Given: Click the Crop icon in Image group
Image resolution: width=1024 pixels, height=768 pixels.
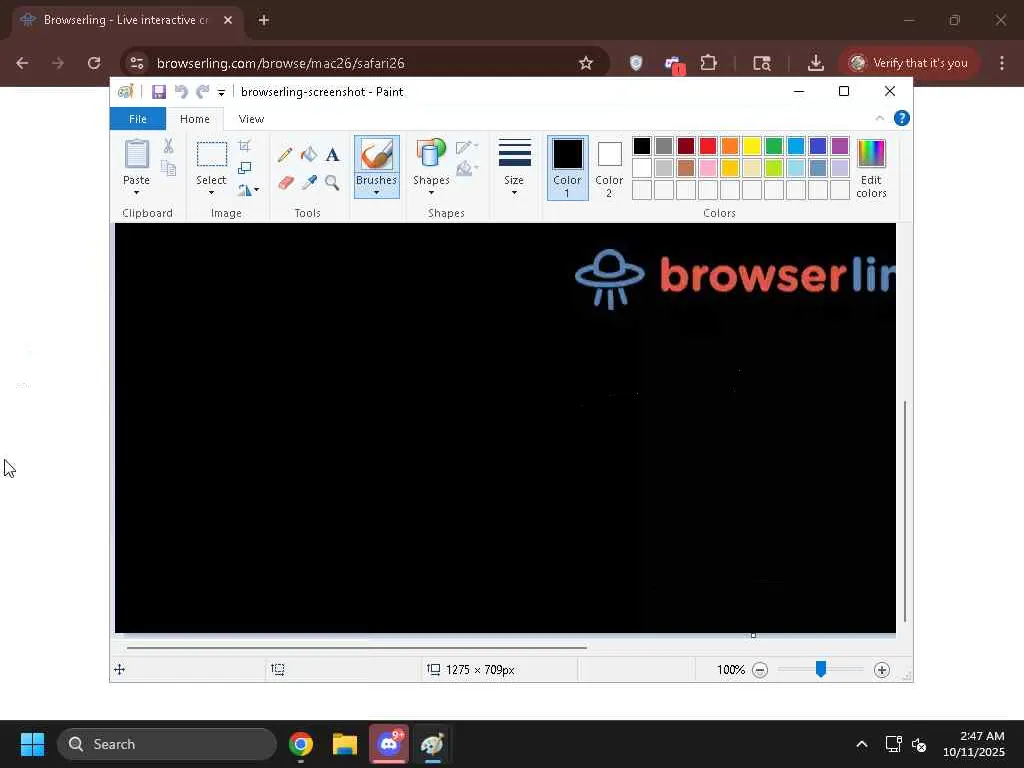Looking at the screenshot, I should click(x=245, y=146).
